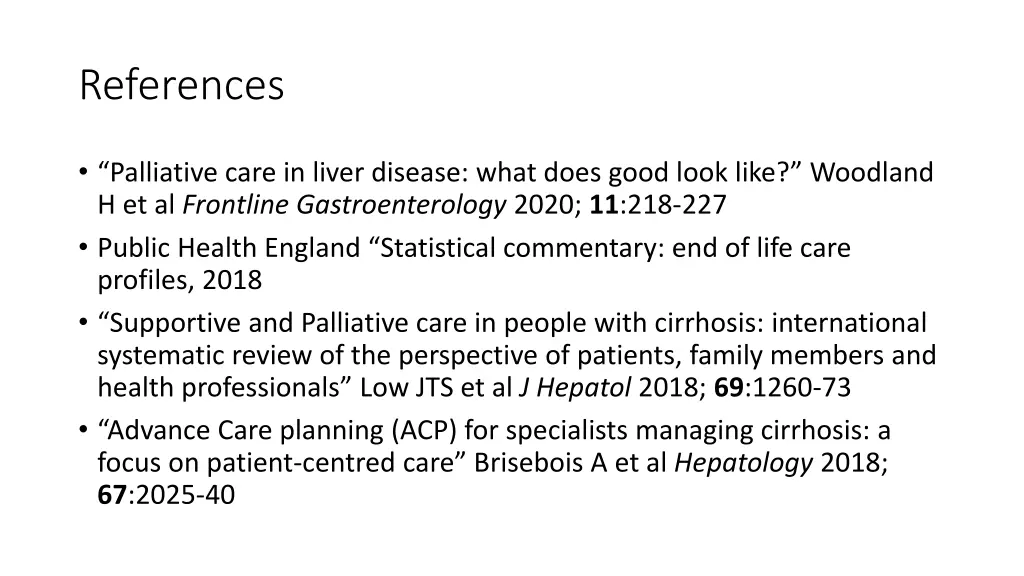The image size is (1024, 576).
Task: Click the bold volume number 69
Action: 728,387
